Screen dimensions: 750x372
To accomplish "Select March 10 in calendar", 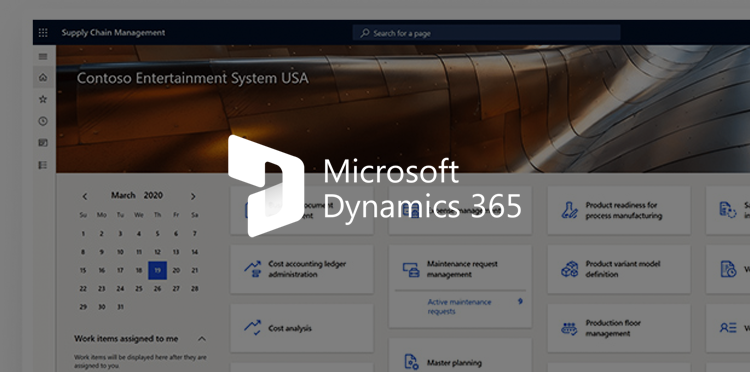I will (x=120, y=252).
